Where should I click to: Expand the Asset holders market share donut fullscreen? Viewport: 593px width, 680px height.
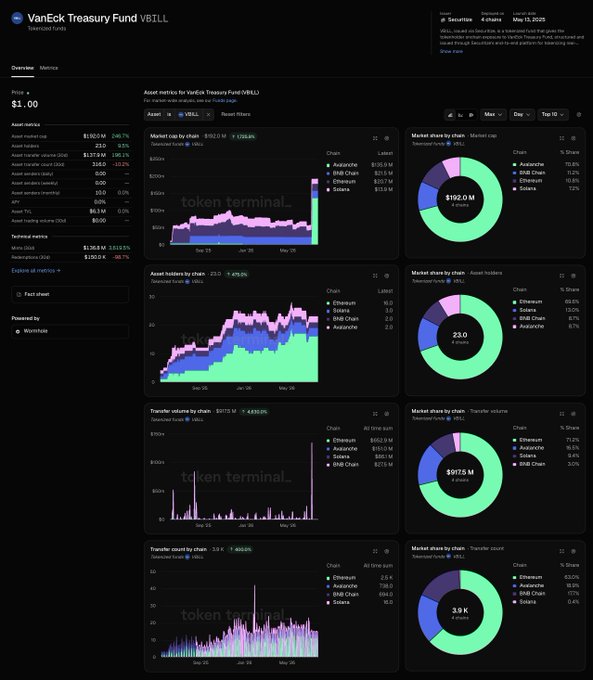[562, 276]
